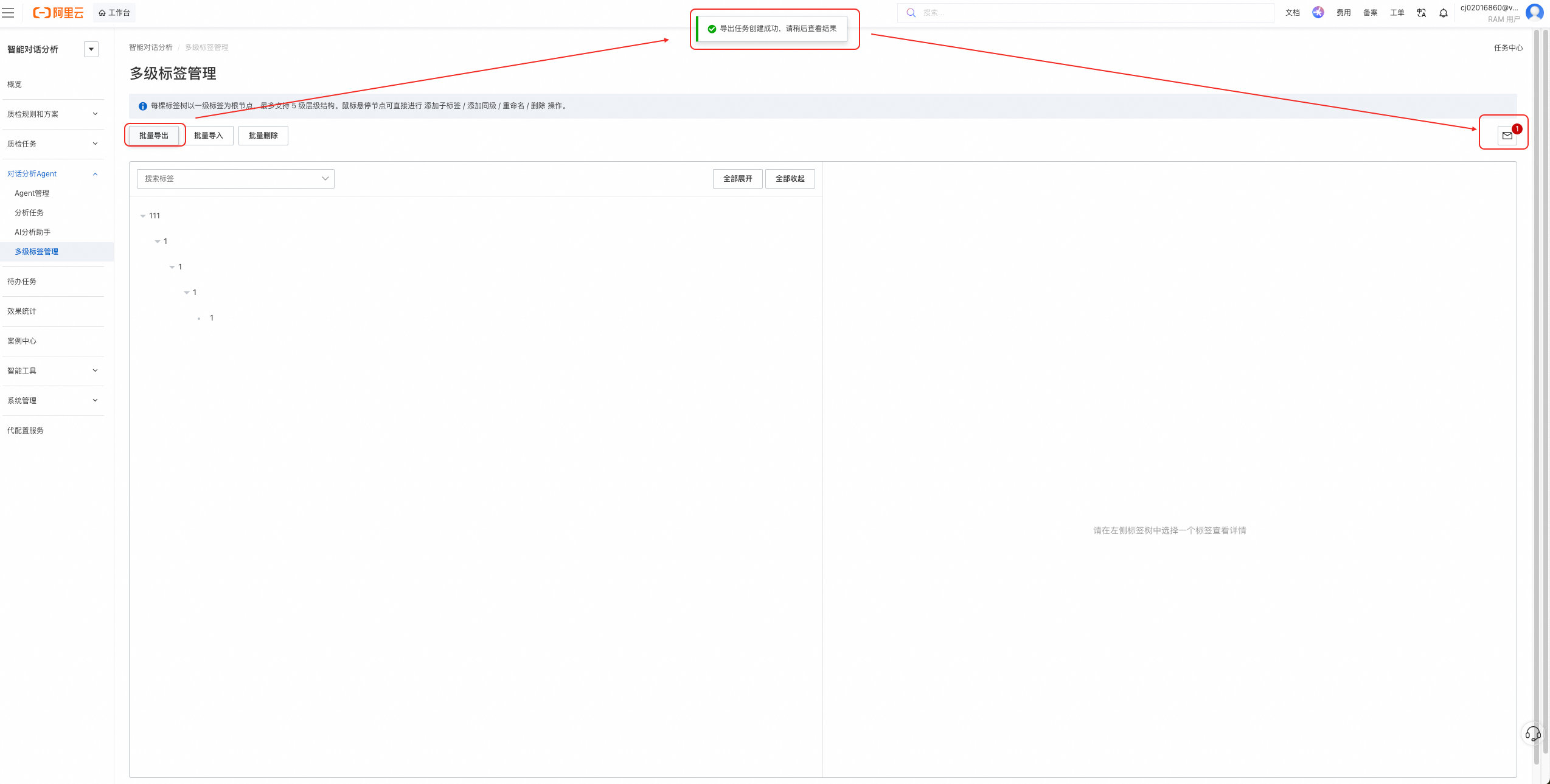Click the 智能对话分析 breadcrumb link

pyautogui.click(x=150, y=47)
